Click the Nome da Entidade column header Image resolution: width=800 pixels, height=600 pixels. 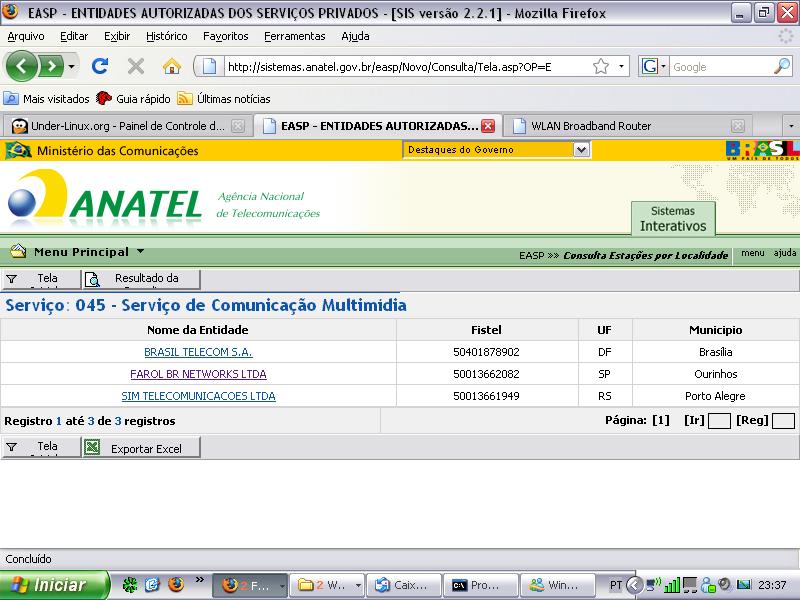pyautogui.click(x=197, y=330)
